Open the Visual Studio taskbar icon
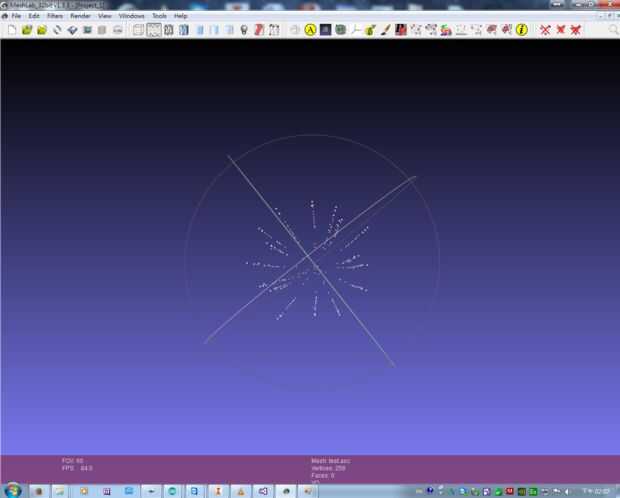 (x=263, y=491)
